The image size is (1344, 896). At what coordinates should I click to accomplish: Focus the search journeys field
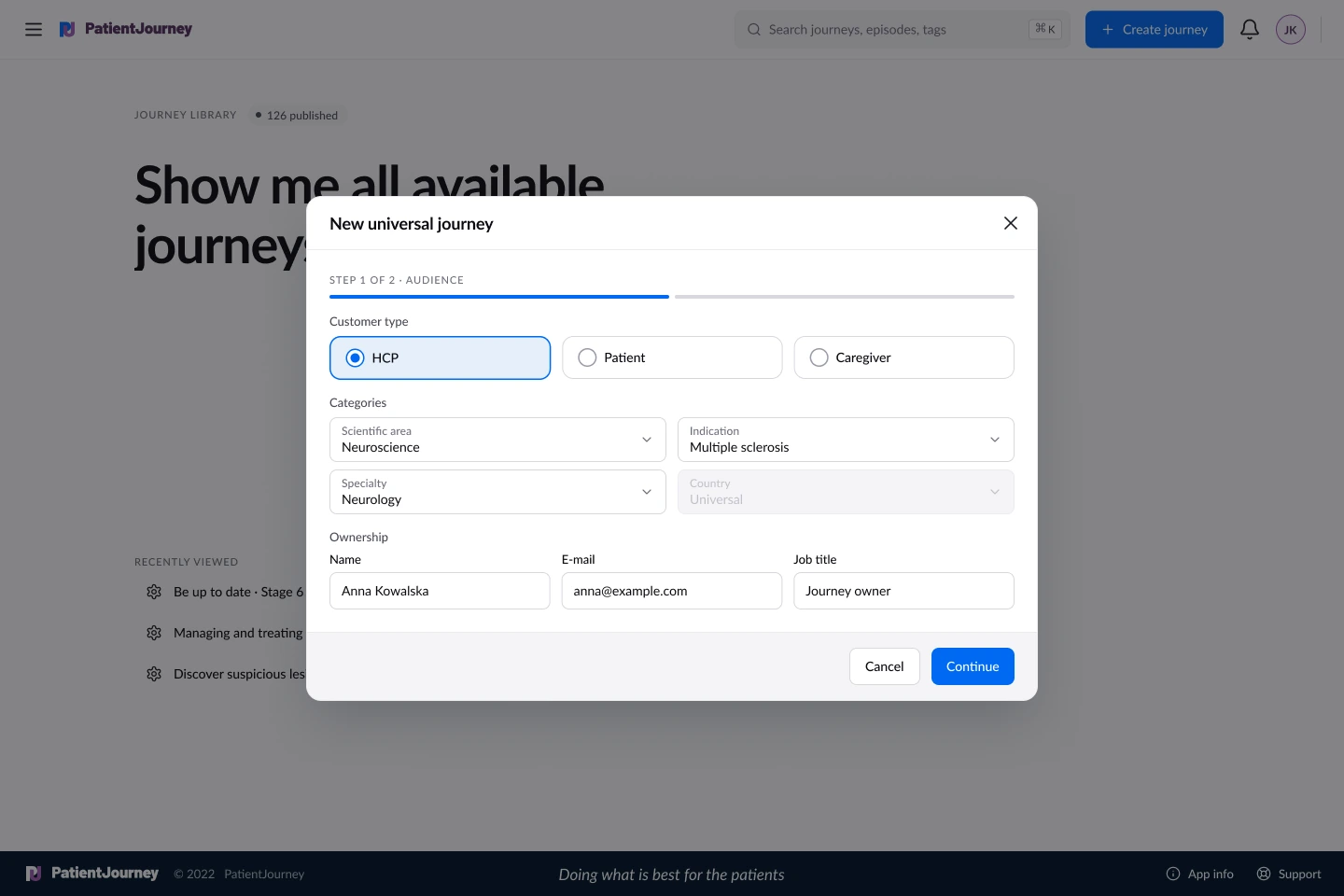point(903,30)
